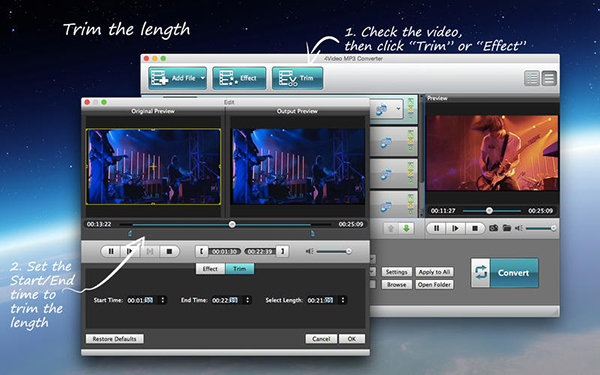This screenshot has height=375, width=600.
Task: Play the video in the Edit window
Action: point(130,251)
